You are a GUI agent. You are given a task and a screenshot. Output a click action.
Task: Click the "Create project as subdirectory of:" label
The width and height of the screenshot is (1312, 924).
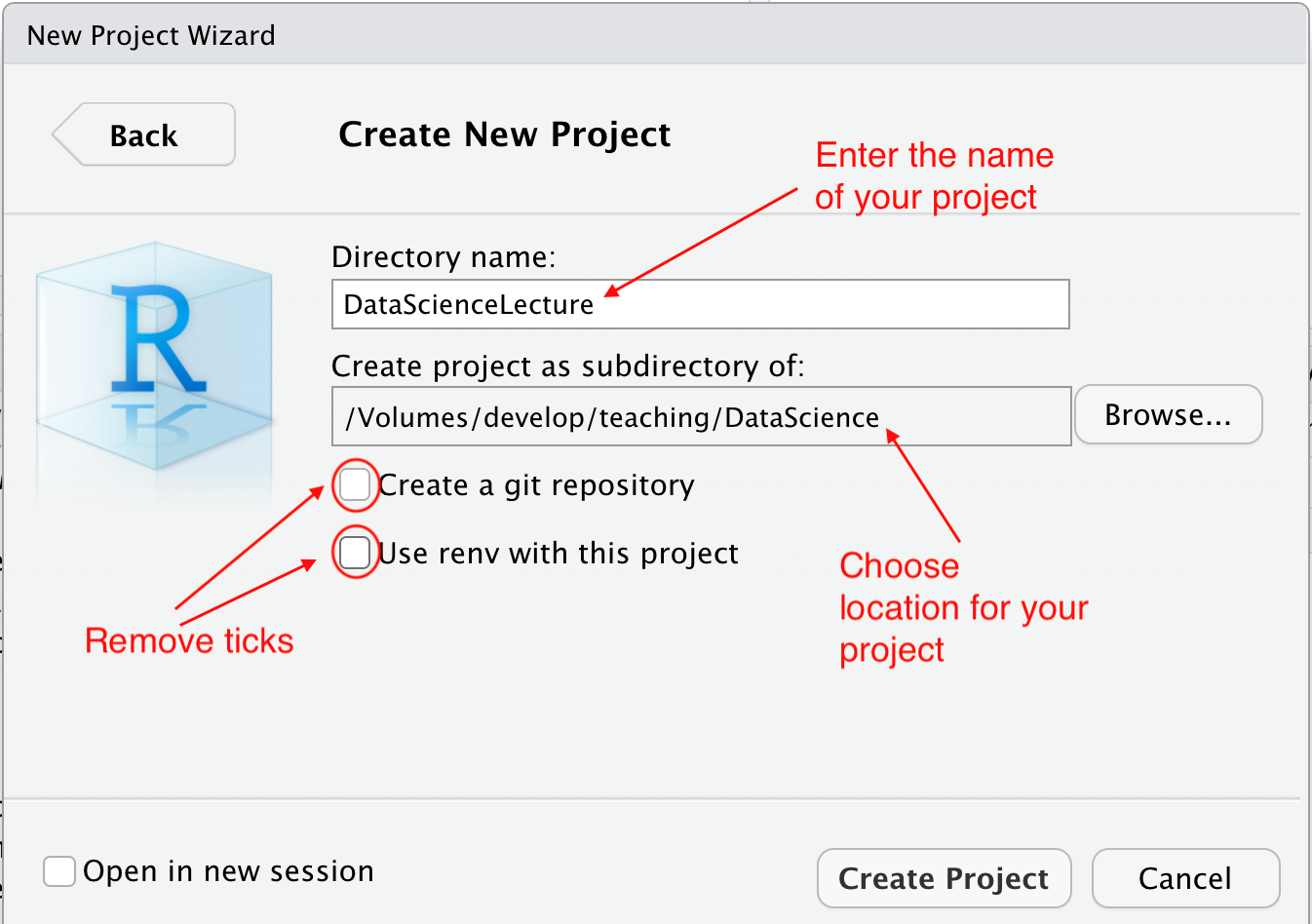pyautogui.click(x=568, y=366)
